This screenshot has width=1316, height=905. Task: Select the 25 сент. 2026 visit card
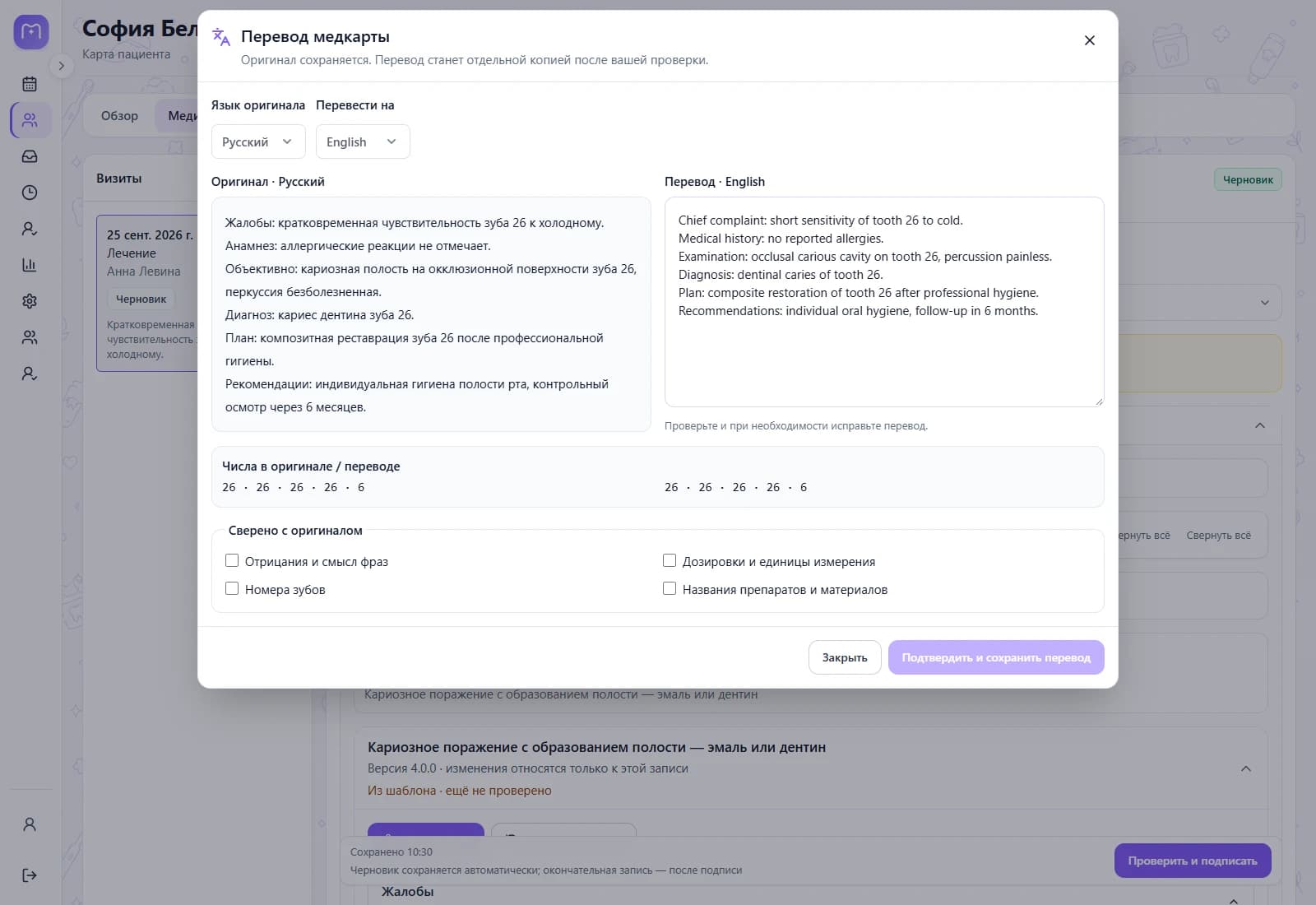[x=148, y=293]
